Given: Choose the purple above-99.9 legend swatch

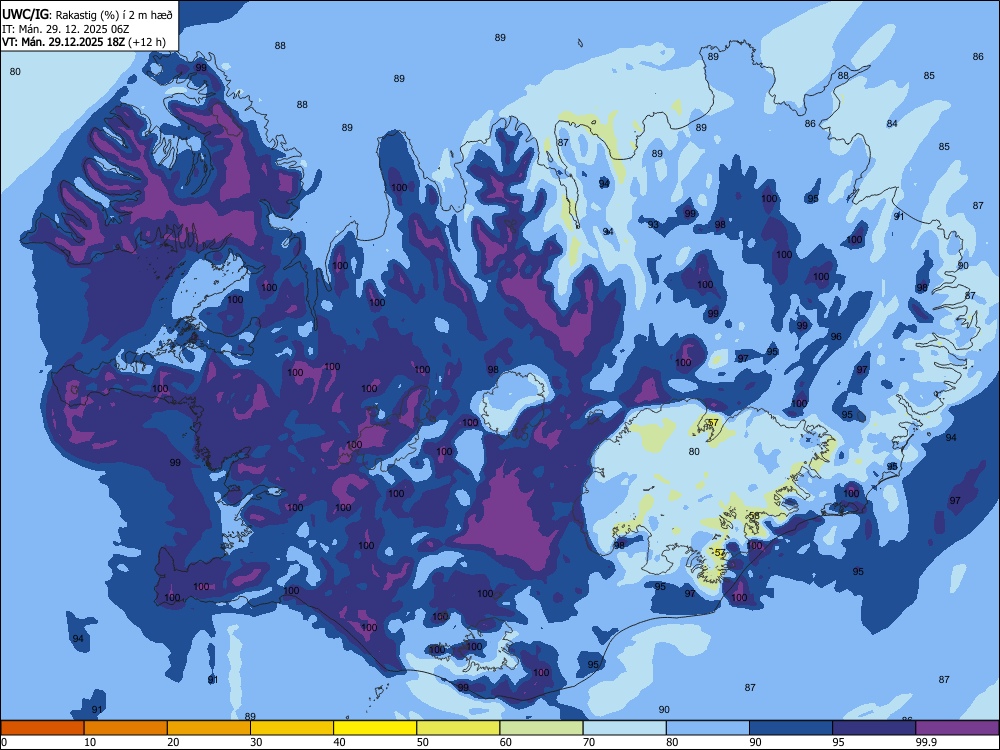Looking at the screenshot, I should 958,728.
